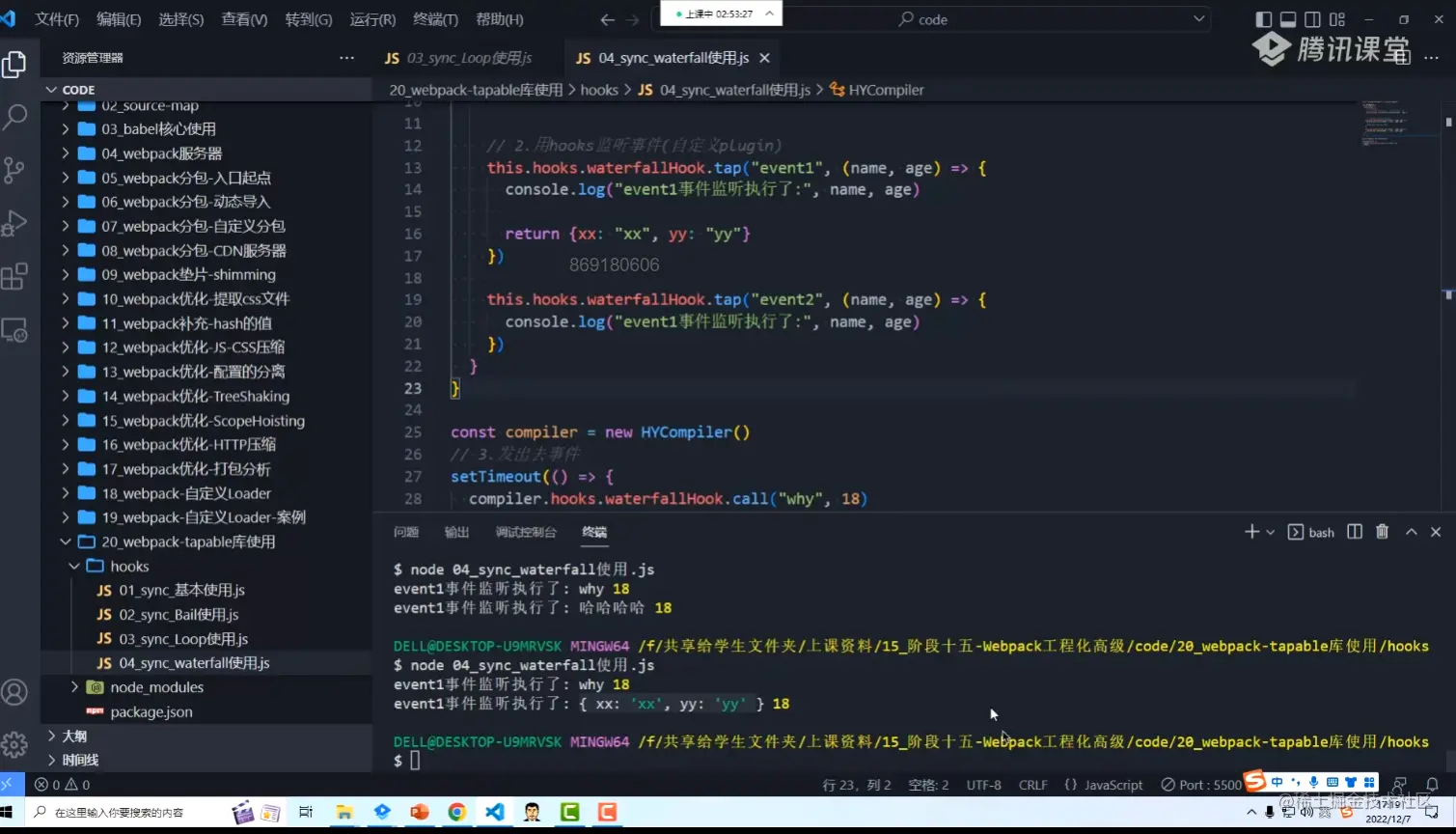Click the Port : 5500 status item

point(1201,785)
